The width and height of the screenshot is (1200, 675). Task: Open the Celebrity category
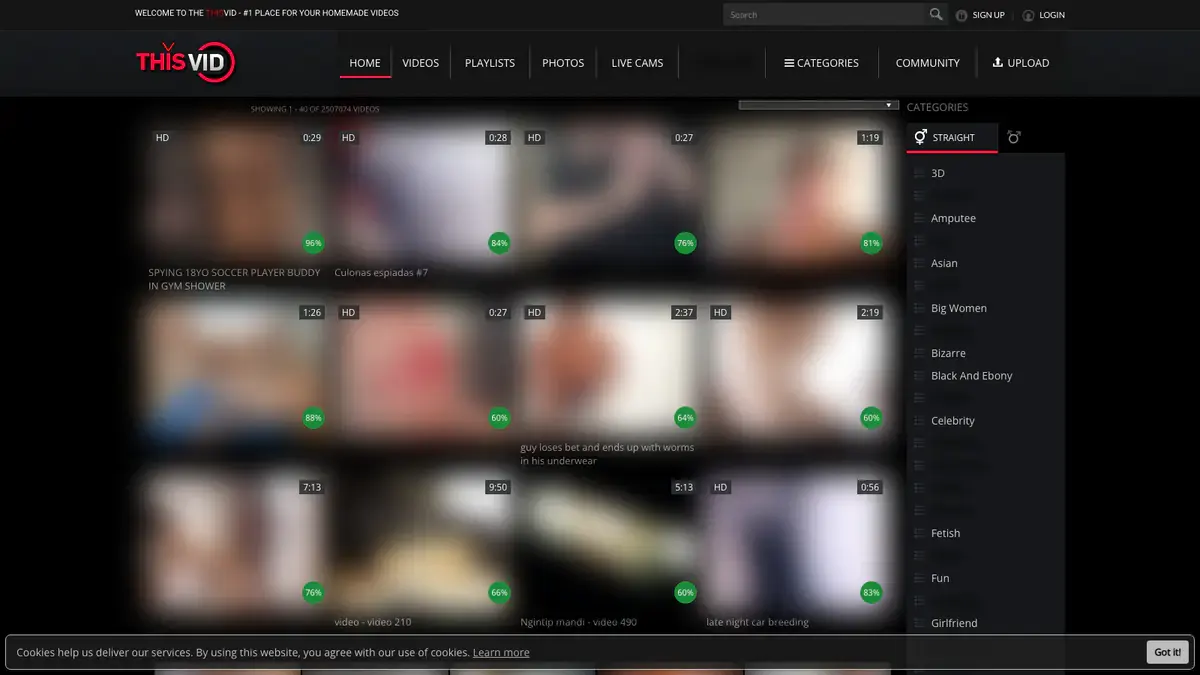[953, 421]
